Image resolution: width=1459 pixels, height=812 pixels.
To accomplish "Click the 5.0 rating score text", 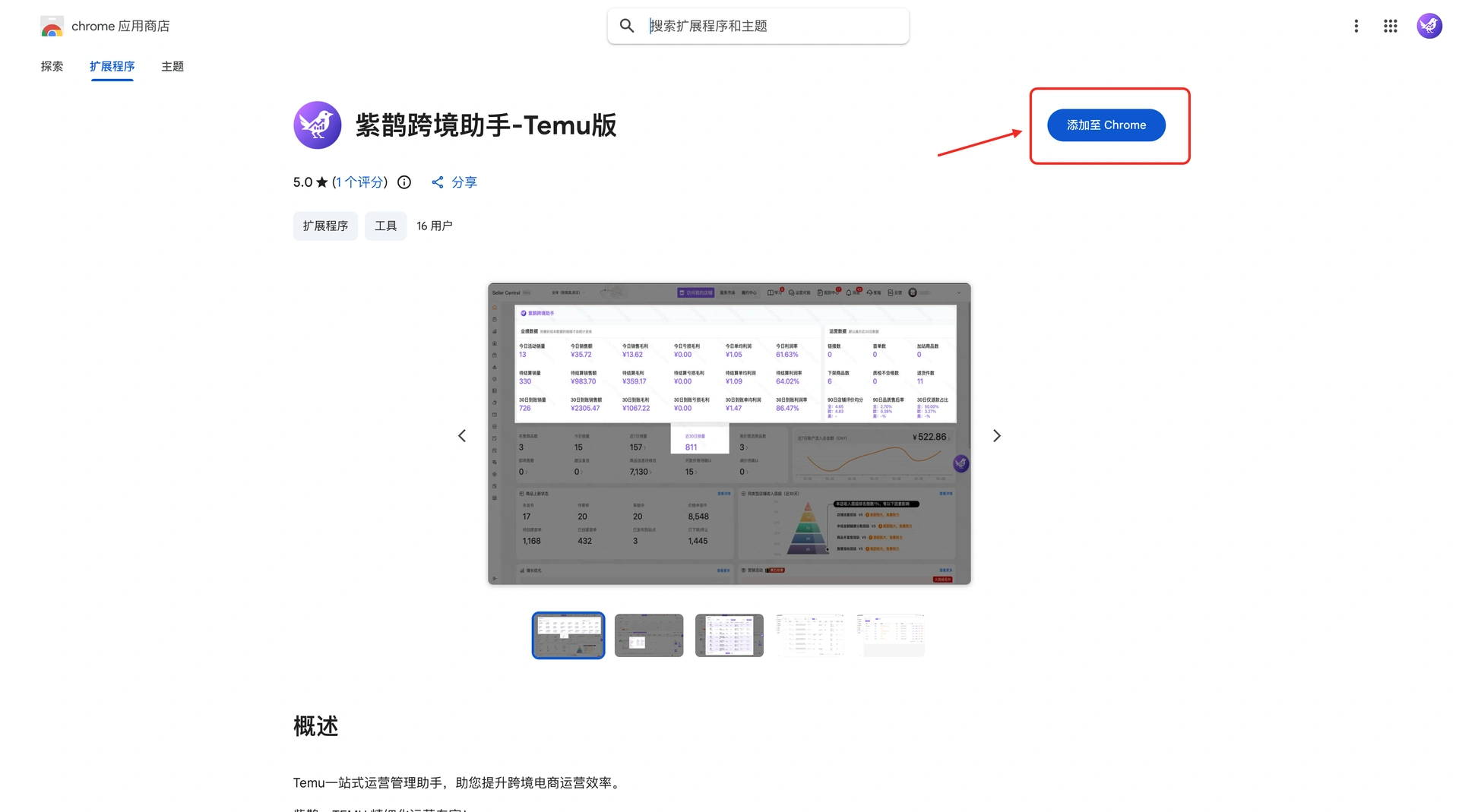I will point(302,182).
